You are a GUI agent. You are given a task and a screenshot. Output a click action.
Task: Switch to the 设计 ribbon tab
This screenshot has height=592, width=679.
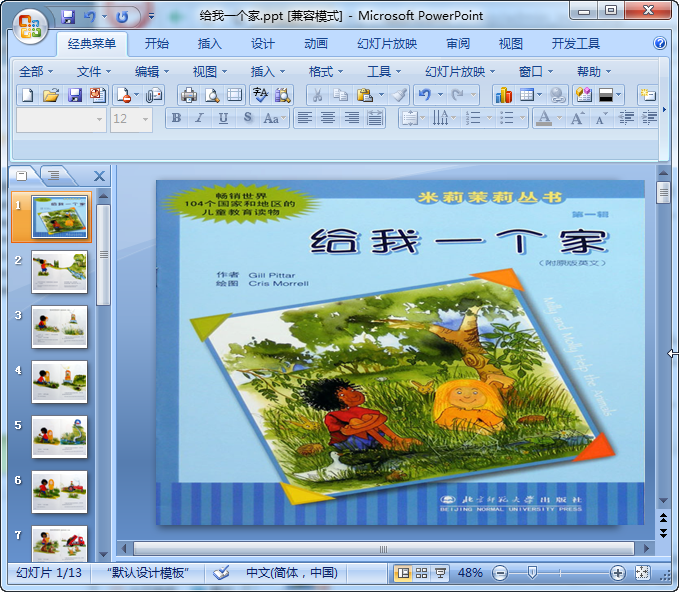pos(263,44)
